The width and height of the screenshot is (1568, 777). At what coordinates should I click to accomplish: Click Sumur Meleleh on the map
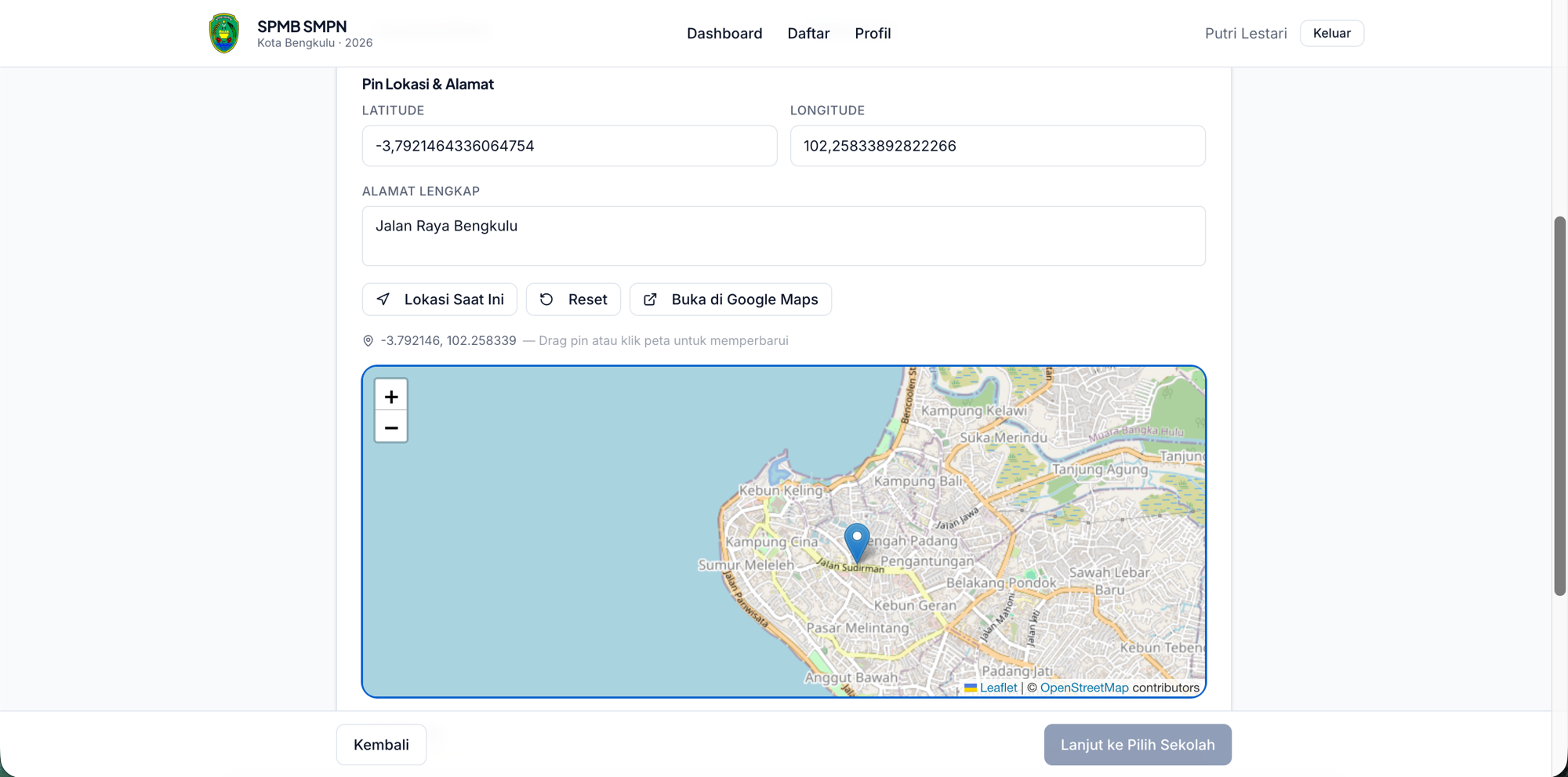[746, 565]
